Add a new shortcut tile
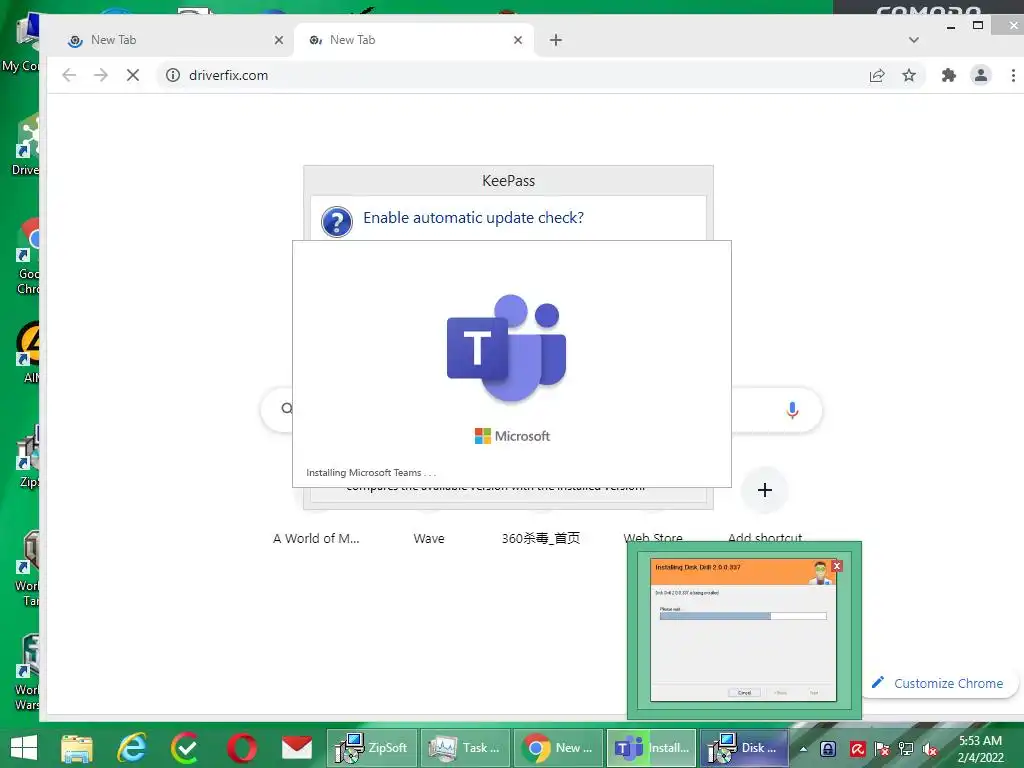Viewport: 1024px width, 768px height. click(765, 490)
